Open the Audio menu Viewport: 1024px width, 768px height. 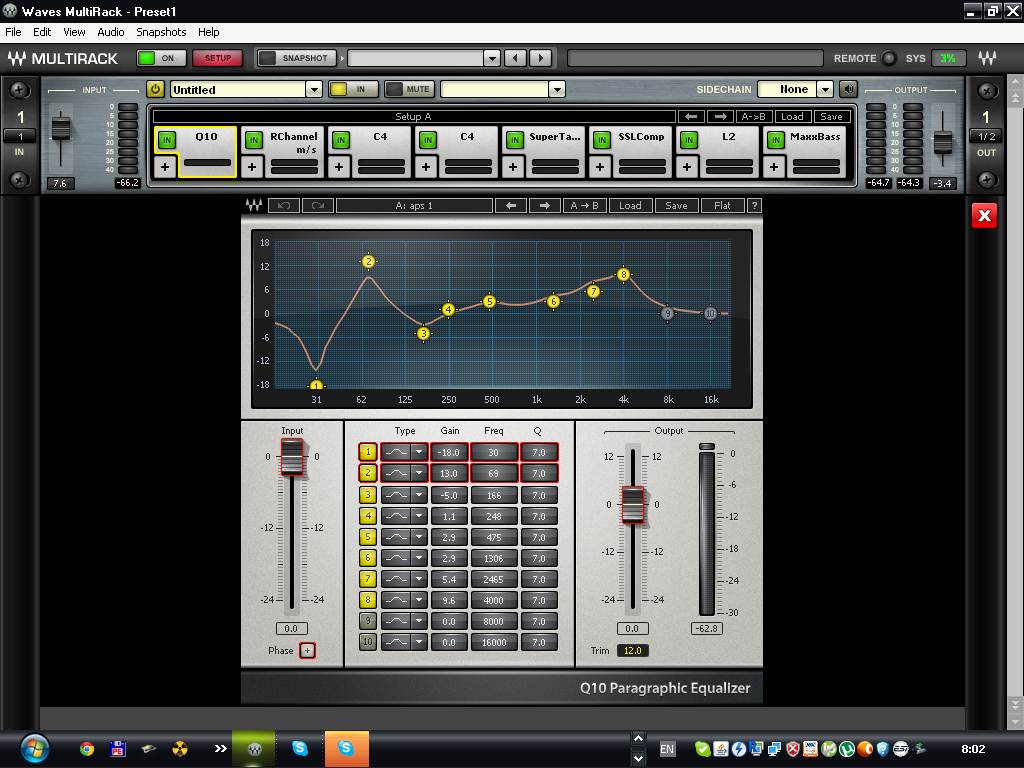coord(110,32)
